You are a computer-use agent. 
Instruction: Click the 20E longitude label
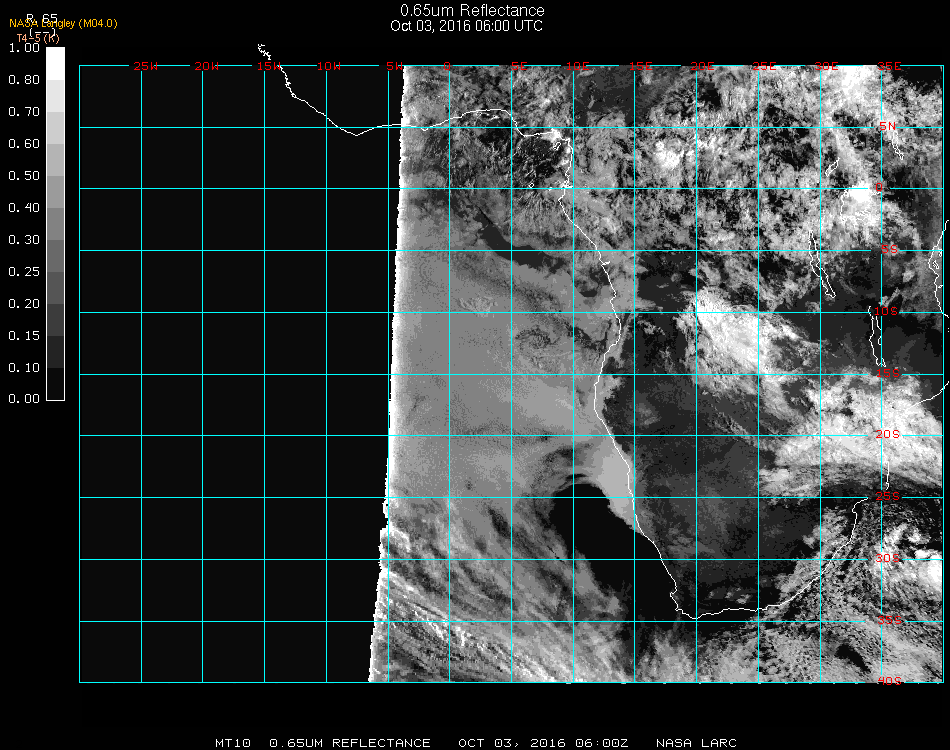click(x=703, y=67)
